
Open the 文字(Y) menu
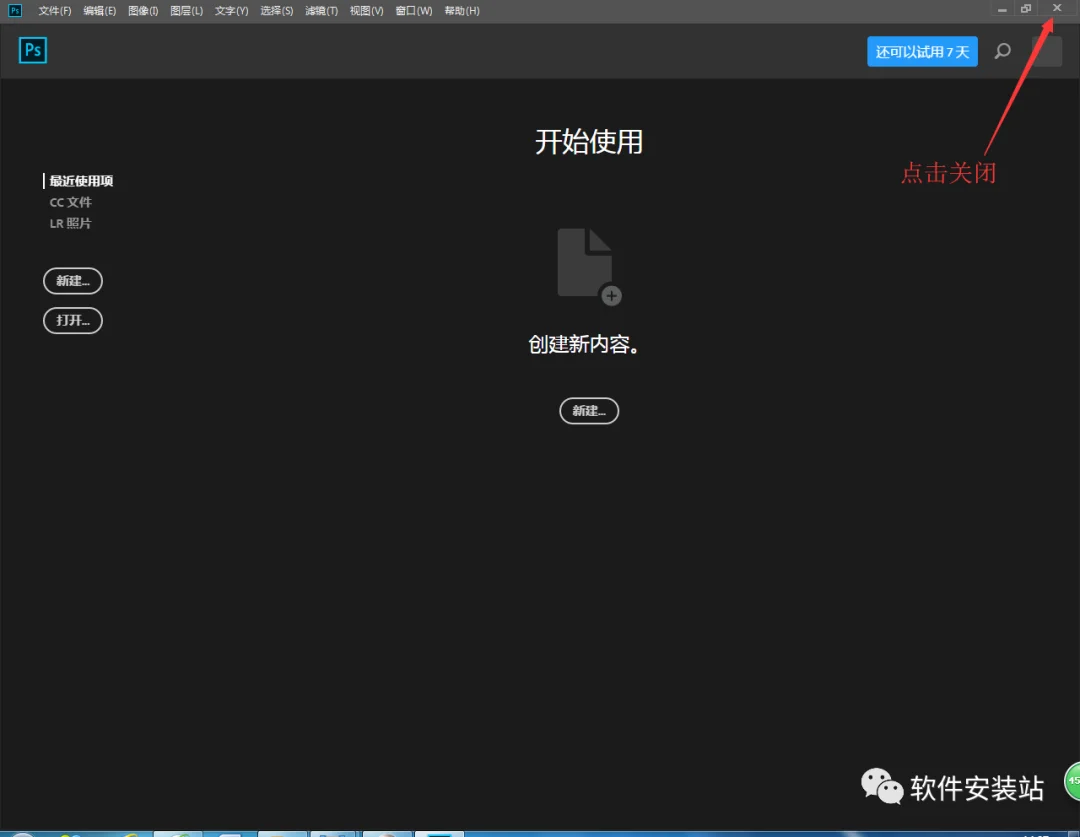click(231, 11)
